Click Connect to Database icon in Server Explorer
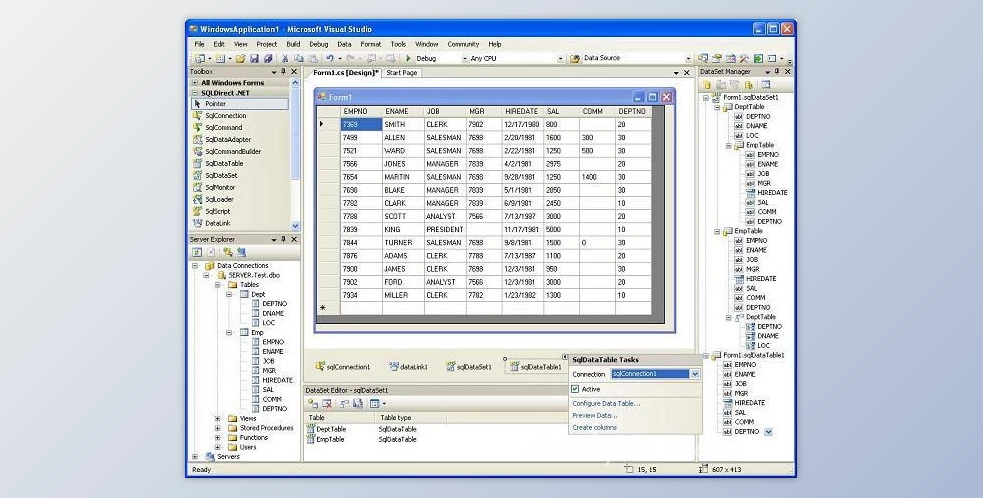983x498 pixels. click(228, 252)
